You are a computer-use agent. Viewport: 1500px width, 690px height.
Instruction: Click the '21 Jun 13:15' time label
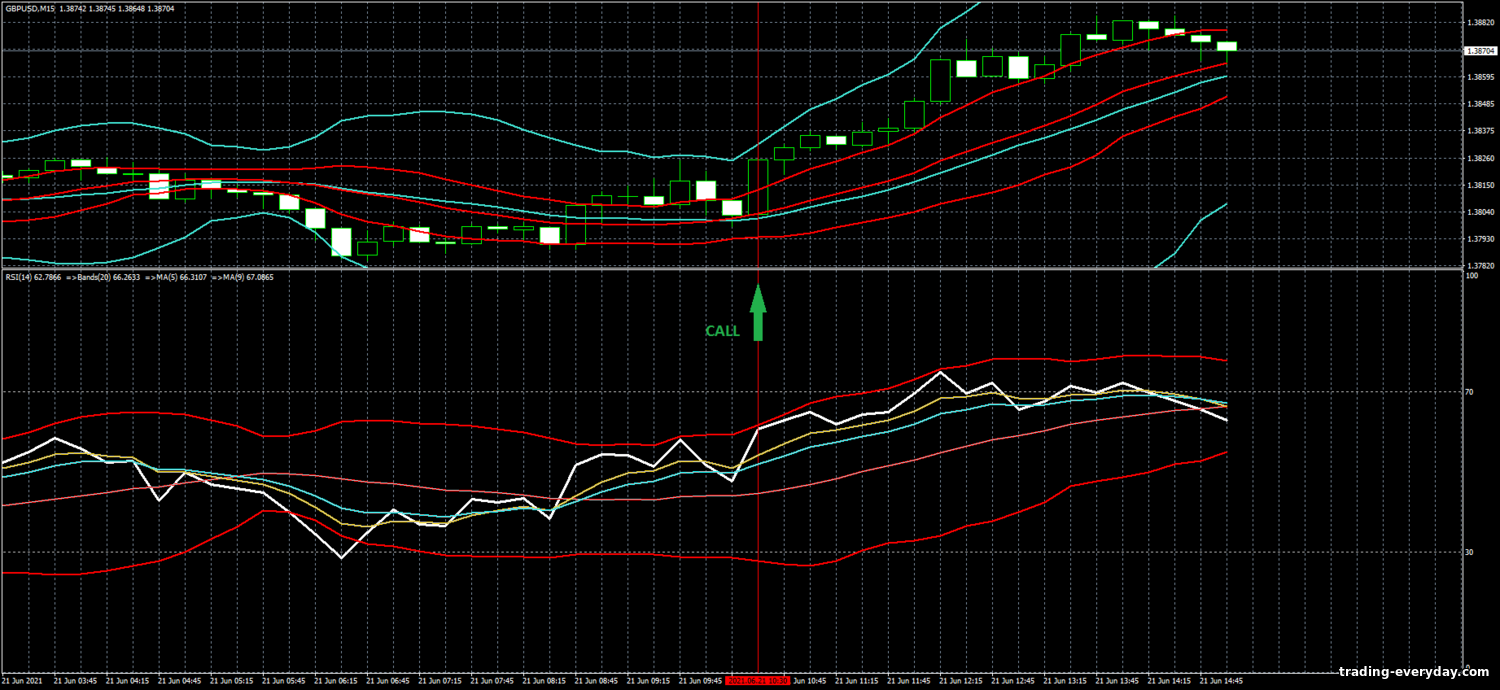click(x=1065, y=681)
